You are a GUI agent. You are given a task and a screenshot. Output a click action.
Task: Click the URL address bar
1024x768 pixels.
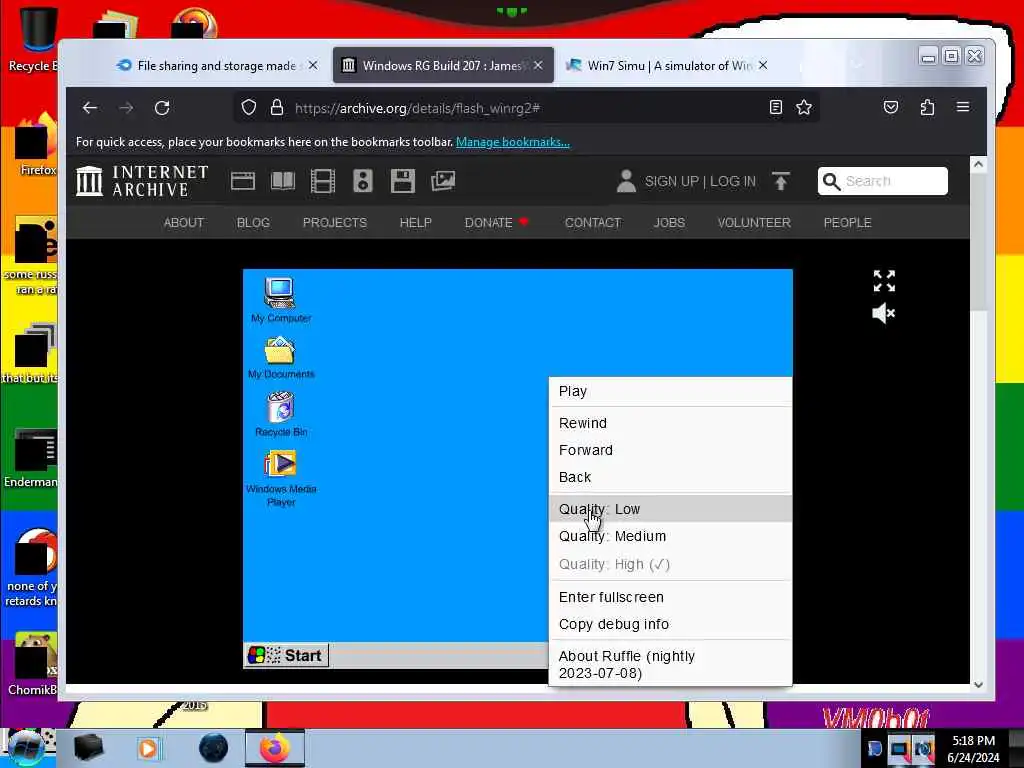(x=526, y=108)
